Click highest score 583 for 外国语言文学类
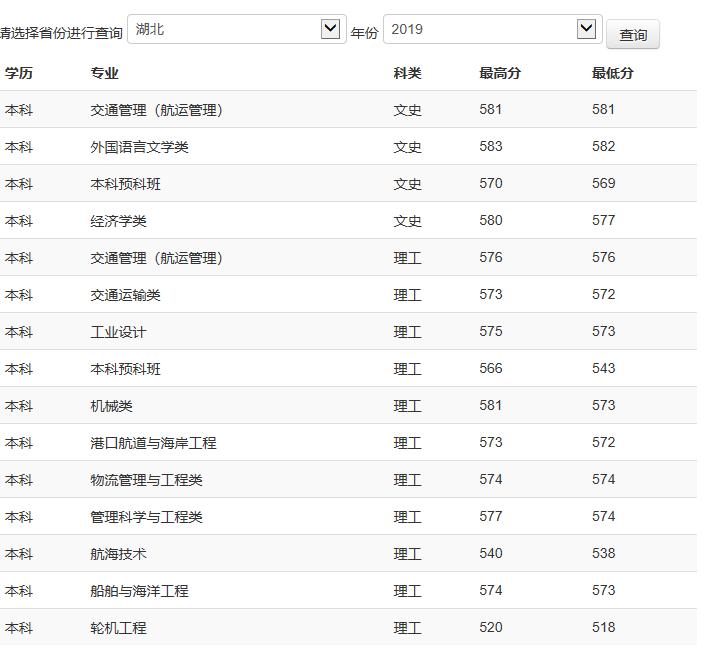The width and height of the screenshot is (705, 653). [x=491, y=146]
